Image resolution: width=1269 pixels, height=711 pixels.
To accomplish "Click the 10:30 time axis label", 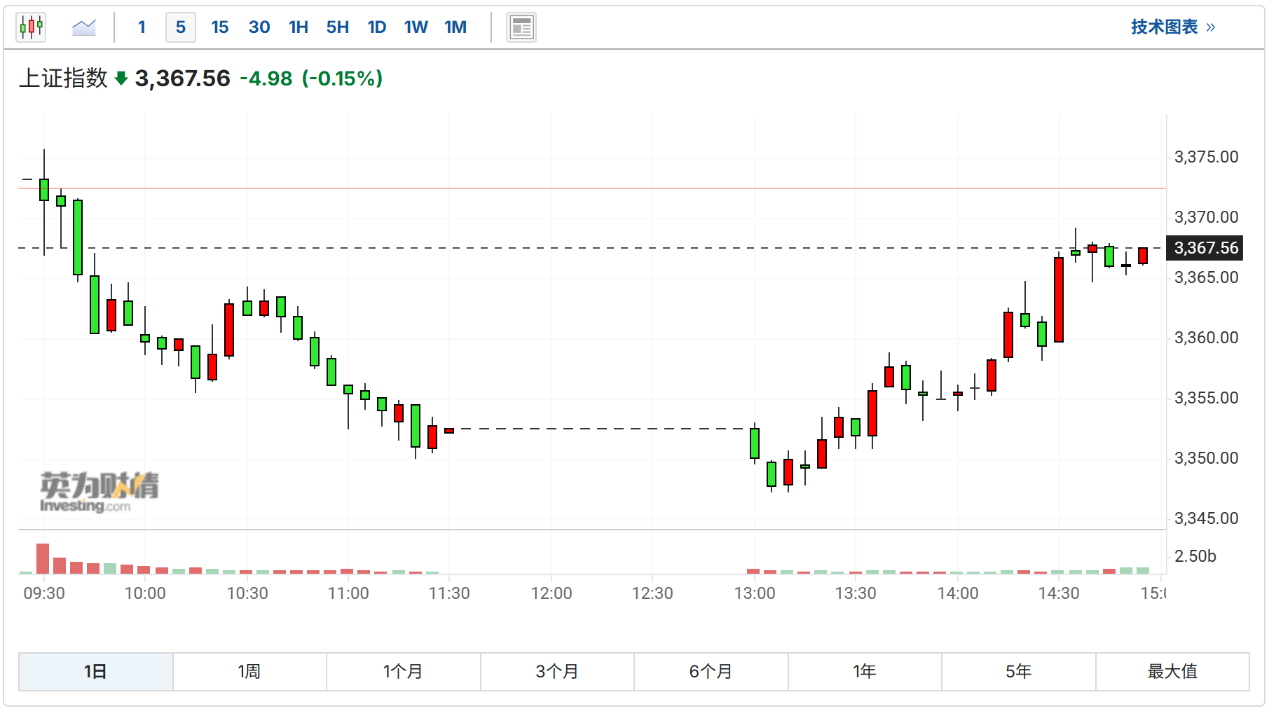I will (x=247, y=593).
